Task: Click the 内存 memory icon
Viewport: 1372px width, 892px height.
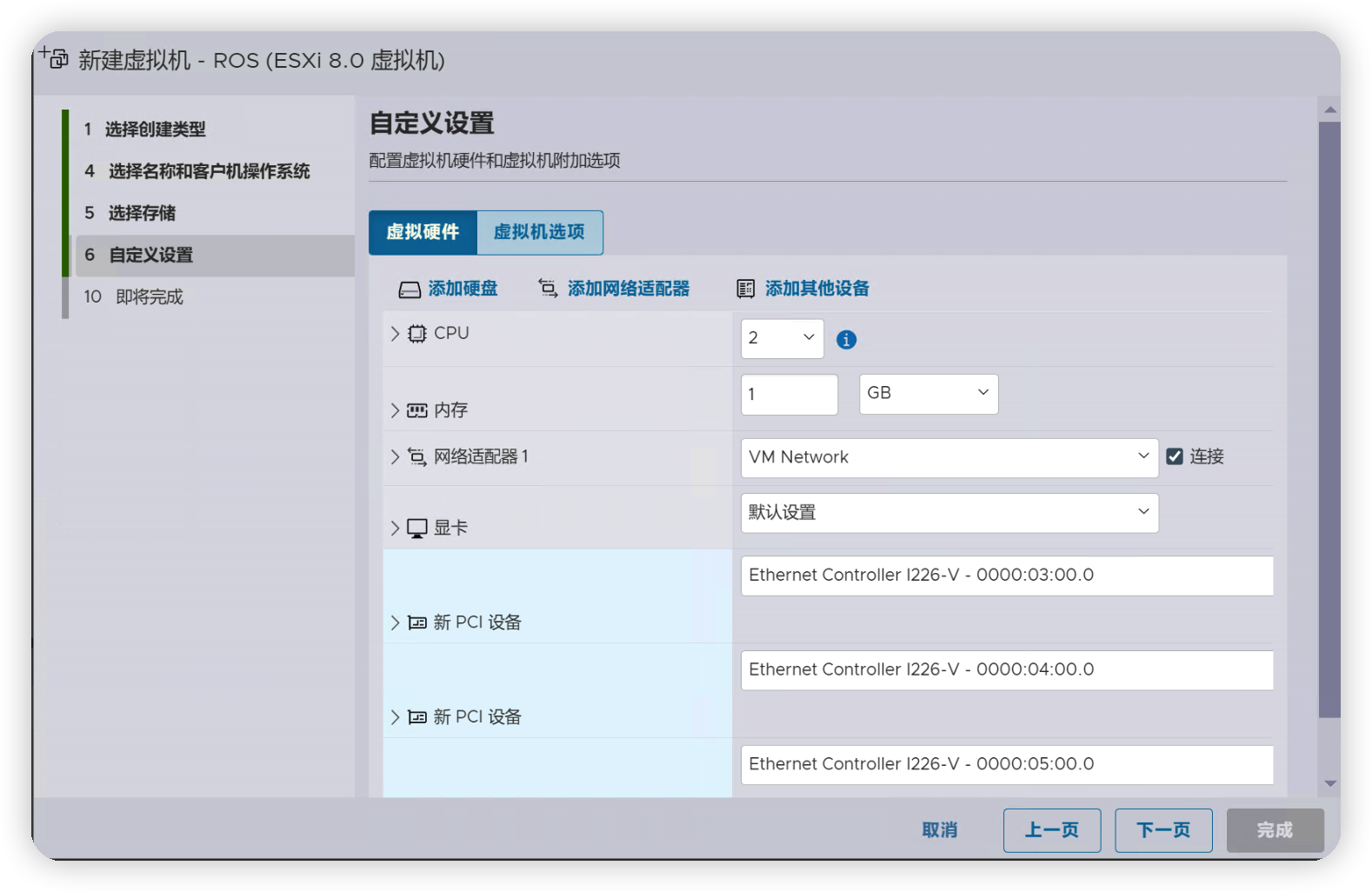Action: click(x=417, y=410)
